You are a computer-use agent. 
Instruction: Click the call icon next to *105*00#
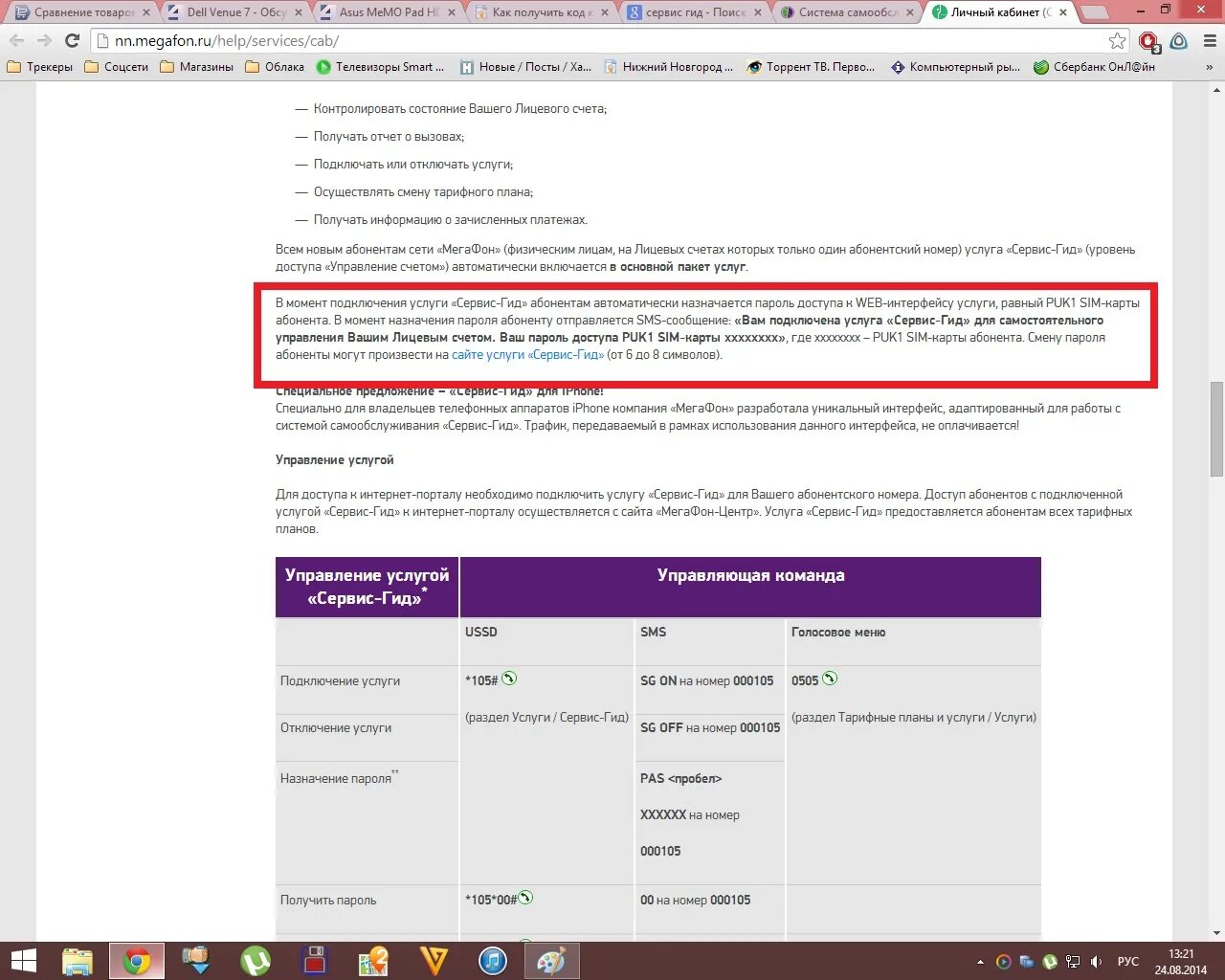[525, 898]
